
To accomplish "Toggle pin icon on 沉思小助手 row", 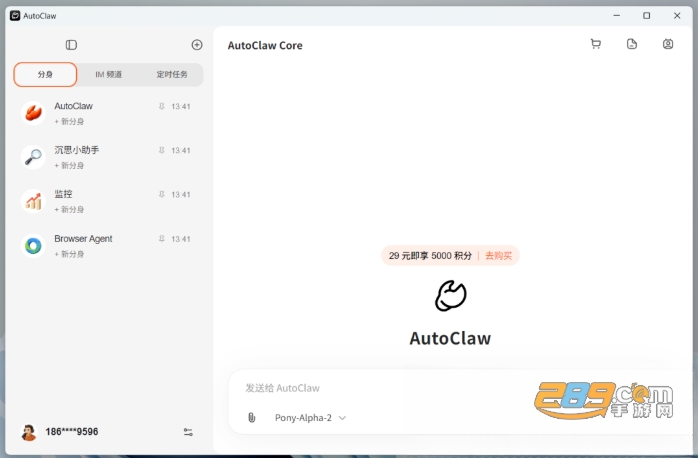I will pos(162,150).
